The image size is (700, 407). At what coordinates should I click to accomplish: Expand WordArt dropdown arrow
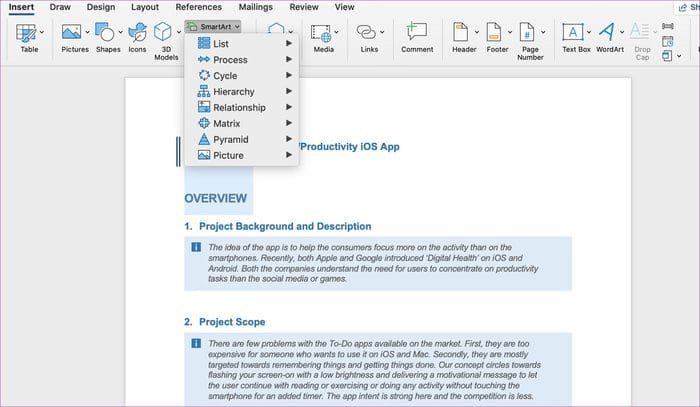click(622, 32)
